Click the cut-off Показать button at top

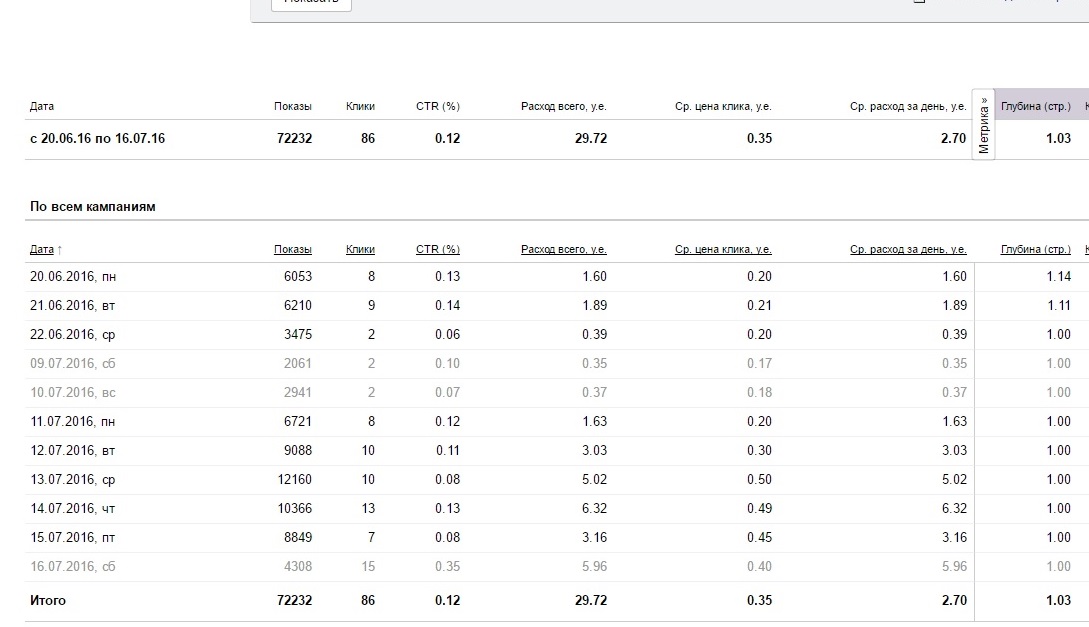[x=311, y=3]
